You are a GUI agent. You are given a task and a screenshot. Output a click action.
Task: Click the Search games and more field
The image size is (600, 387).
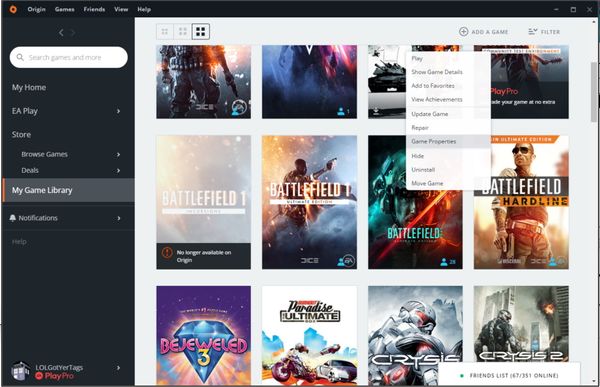[68, 57]
